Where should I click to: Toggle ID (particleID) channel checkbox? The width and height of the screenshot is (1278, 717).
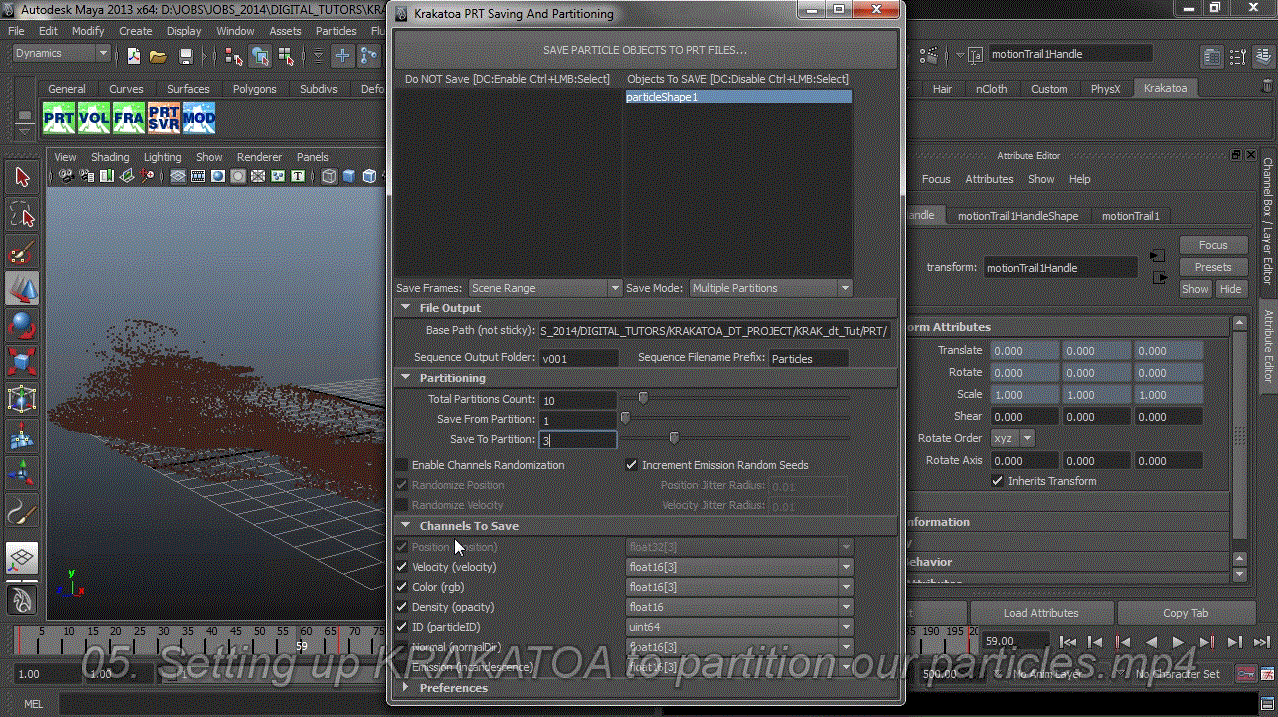(x=402, y=627)
